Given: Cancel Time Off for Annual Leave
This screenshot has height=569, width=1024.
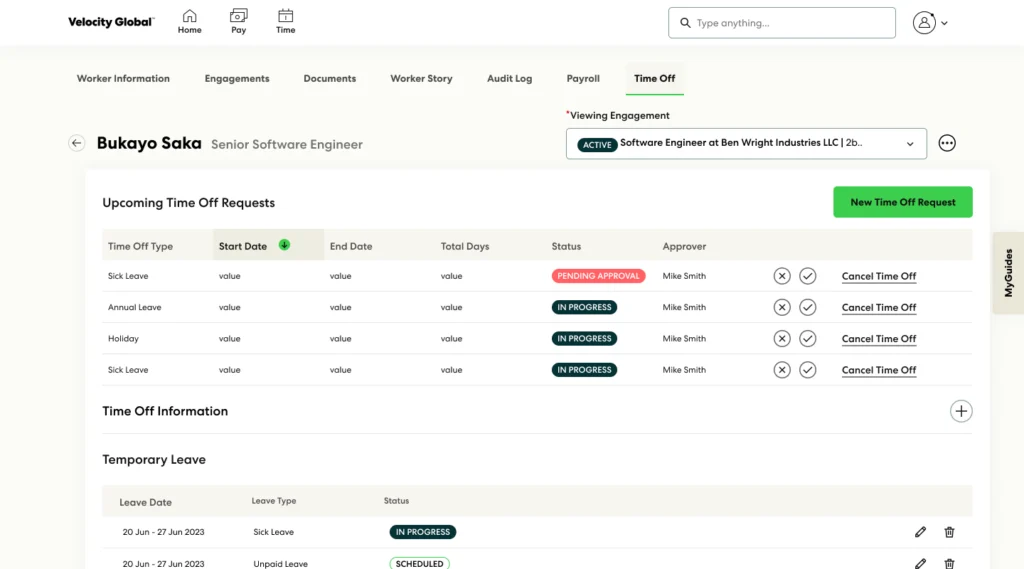Looking at the screenshot, I should click(x=879, y=308).
